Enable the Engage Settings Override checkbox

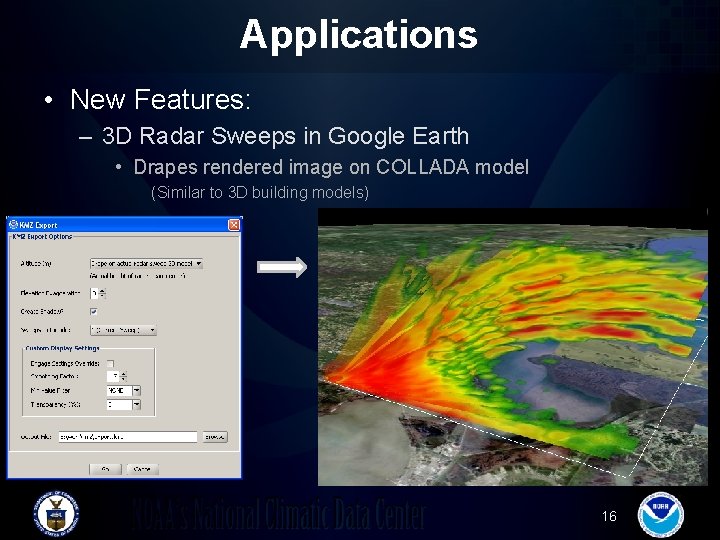[x=110, y=364]
